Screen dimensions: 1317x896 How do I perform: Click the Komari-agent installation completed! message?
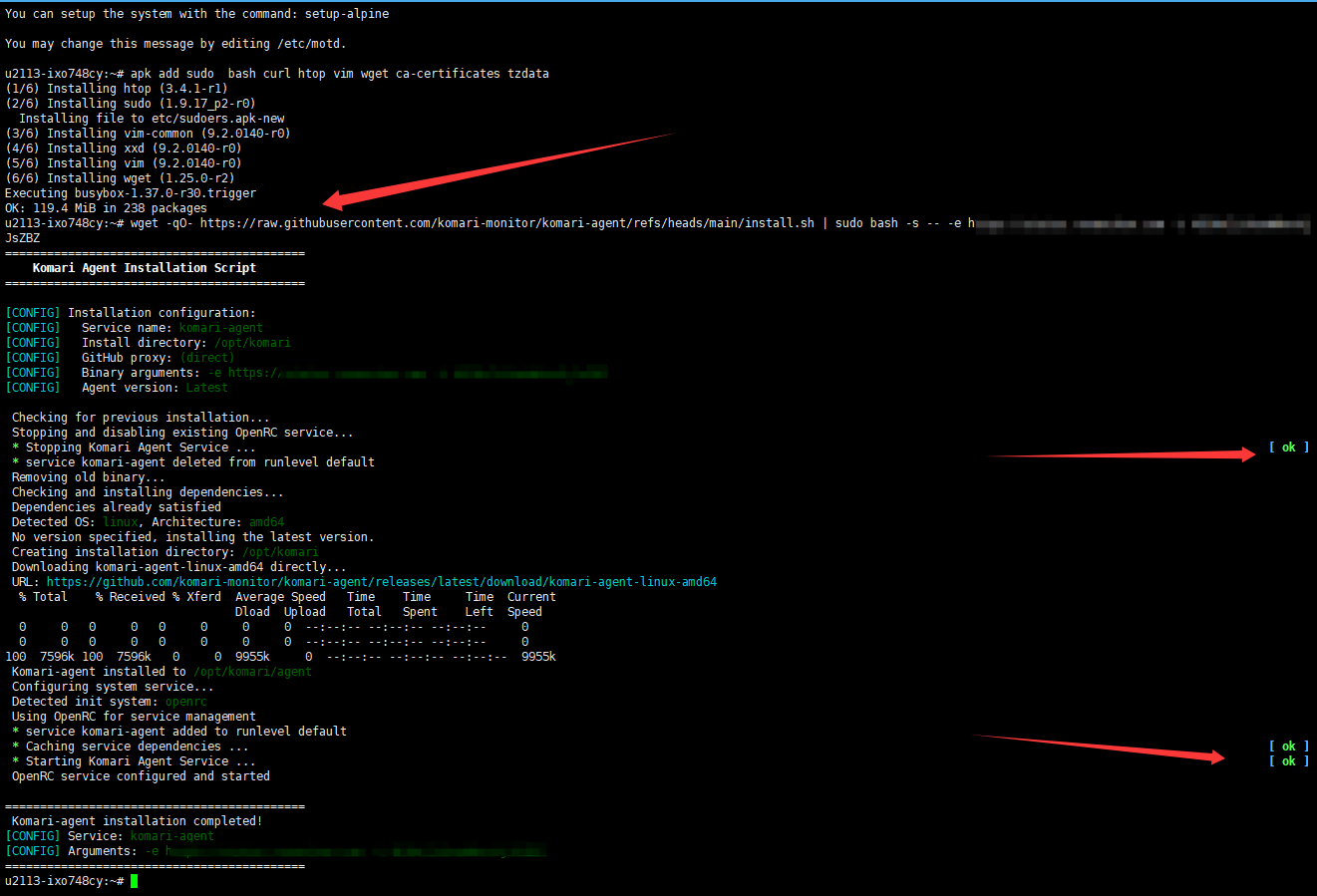coord(137,821)
